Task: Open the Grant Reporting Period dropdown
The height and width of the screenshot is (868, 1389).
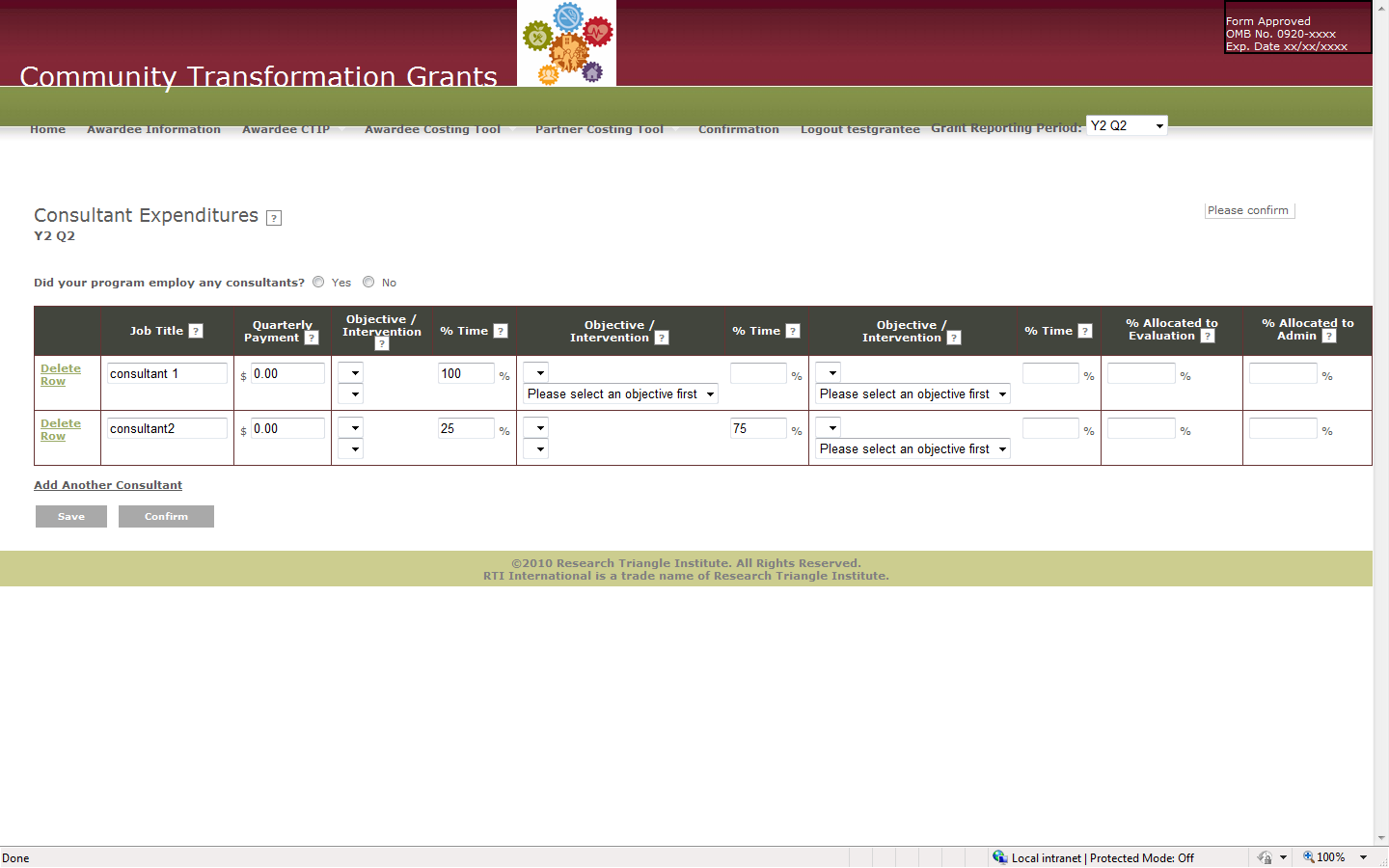Action: click(1127, 125)
